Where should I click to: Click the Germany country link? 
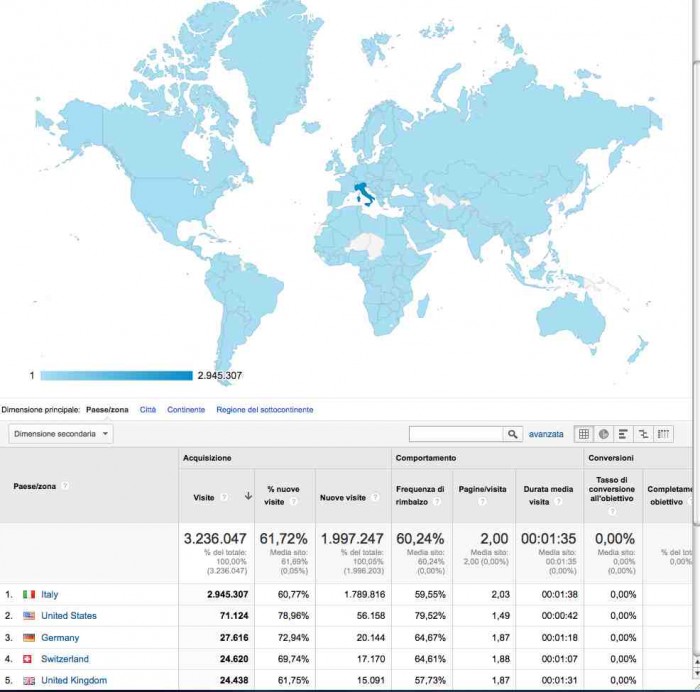tap(59, 638)
